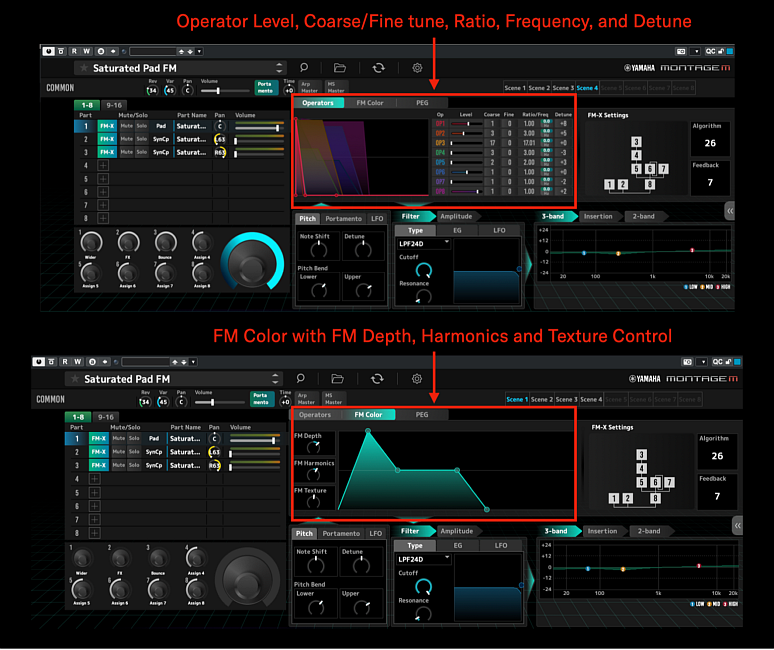Open LPF24D filter type dropdown, Operators-view window
Screen dimensions: 774x650
(424, 243)
